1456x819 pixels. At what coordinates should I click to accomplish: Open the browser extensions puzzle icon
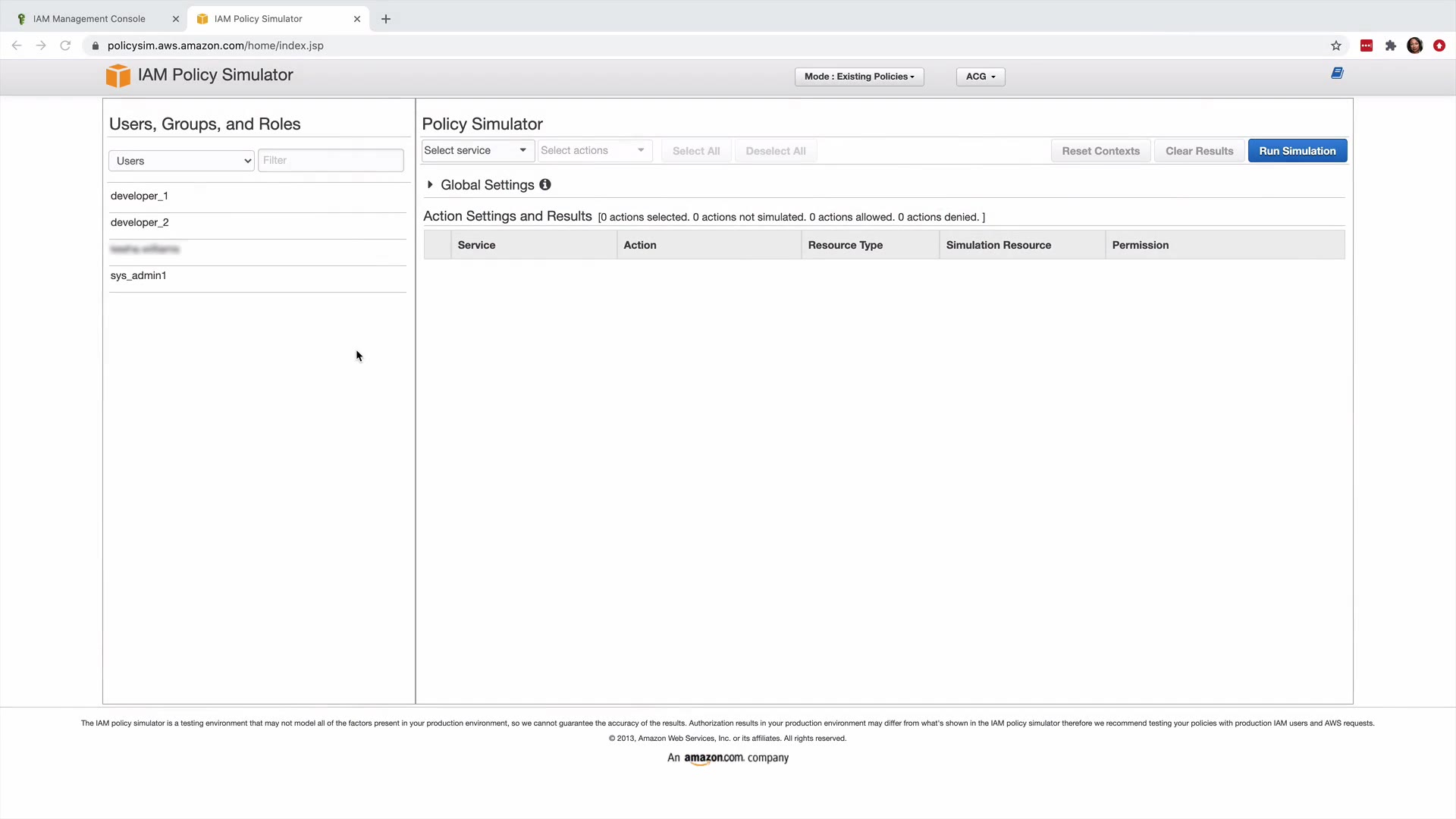[x=1390, y=45]
